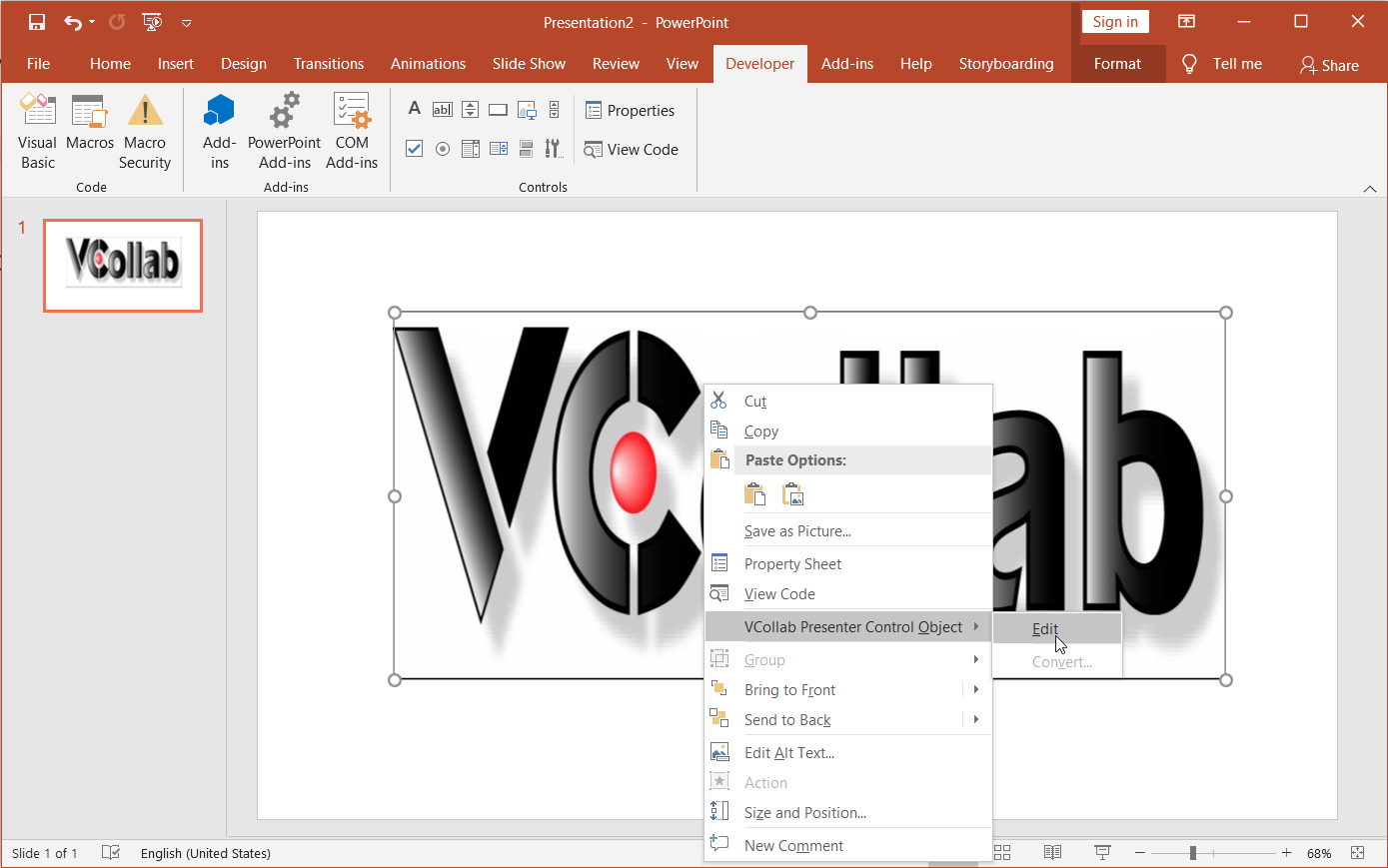1388x868 pixels.
Task: Open the Format contextual tab
Action: (1117, 64)
